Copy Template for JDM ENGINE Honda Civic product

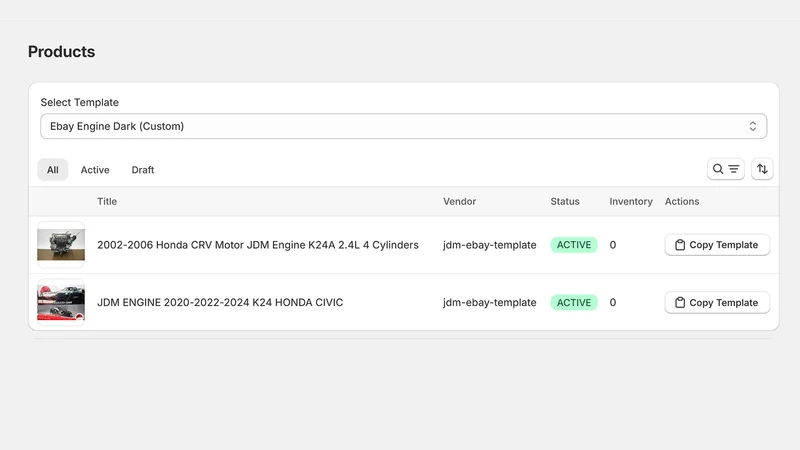pyautogui.click(x=717, y=303)
